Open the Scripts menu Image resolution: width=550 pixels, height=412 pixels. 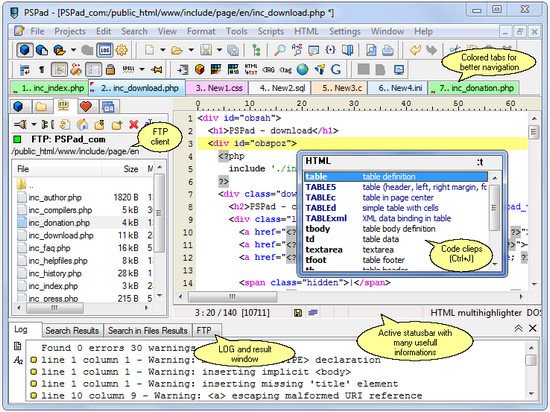tap(271, 32)
